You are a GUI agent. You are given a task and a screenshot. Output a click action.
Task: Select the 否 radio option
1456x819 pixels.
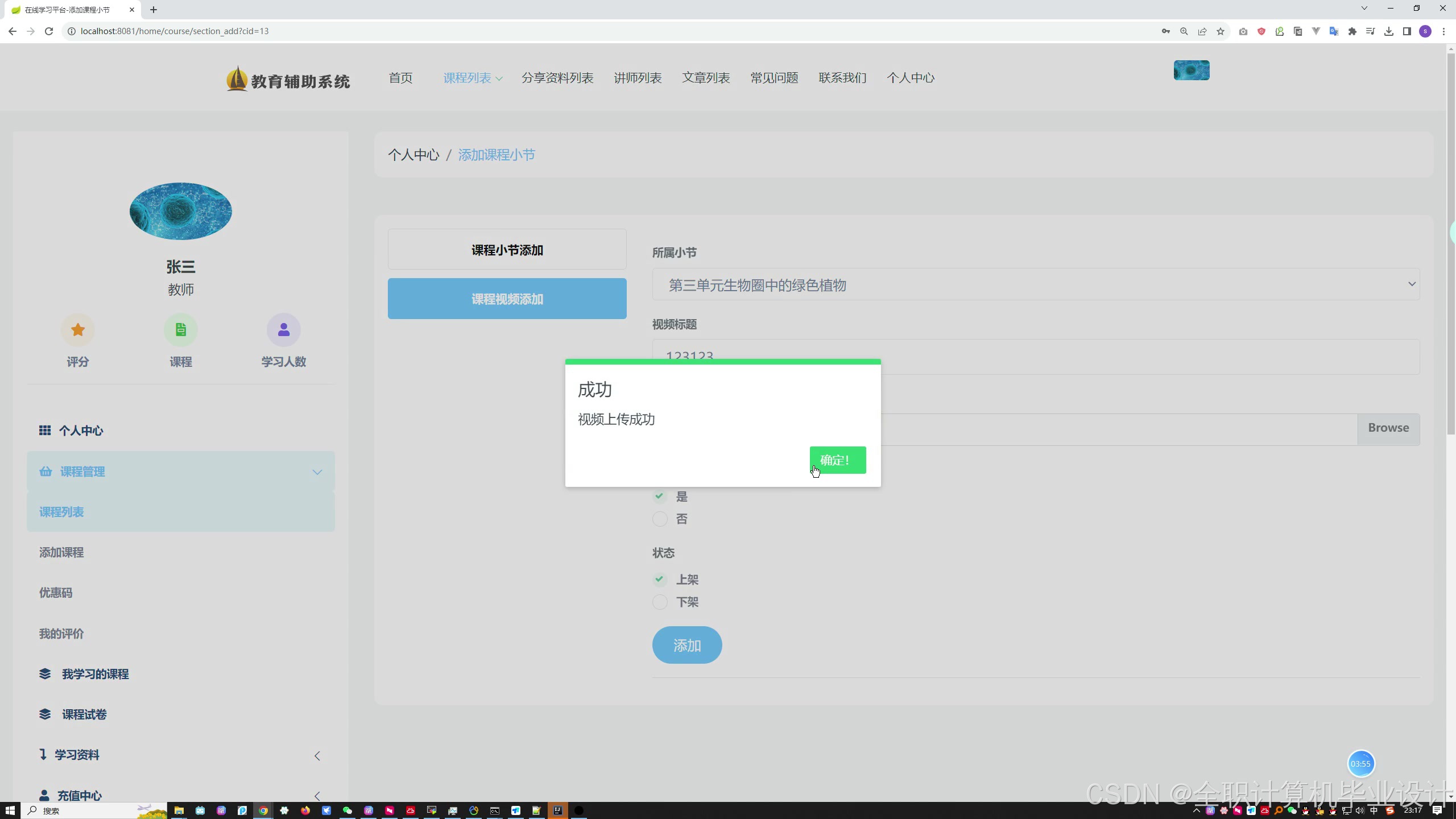click(660, 519)
